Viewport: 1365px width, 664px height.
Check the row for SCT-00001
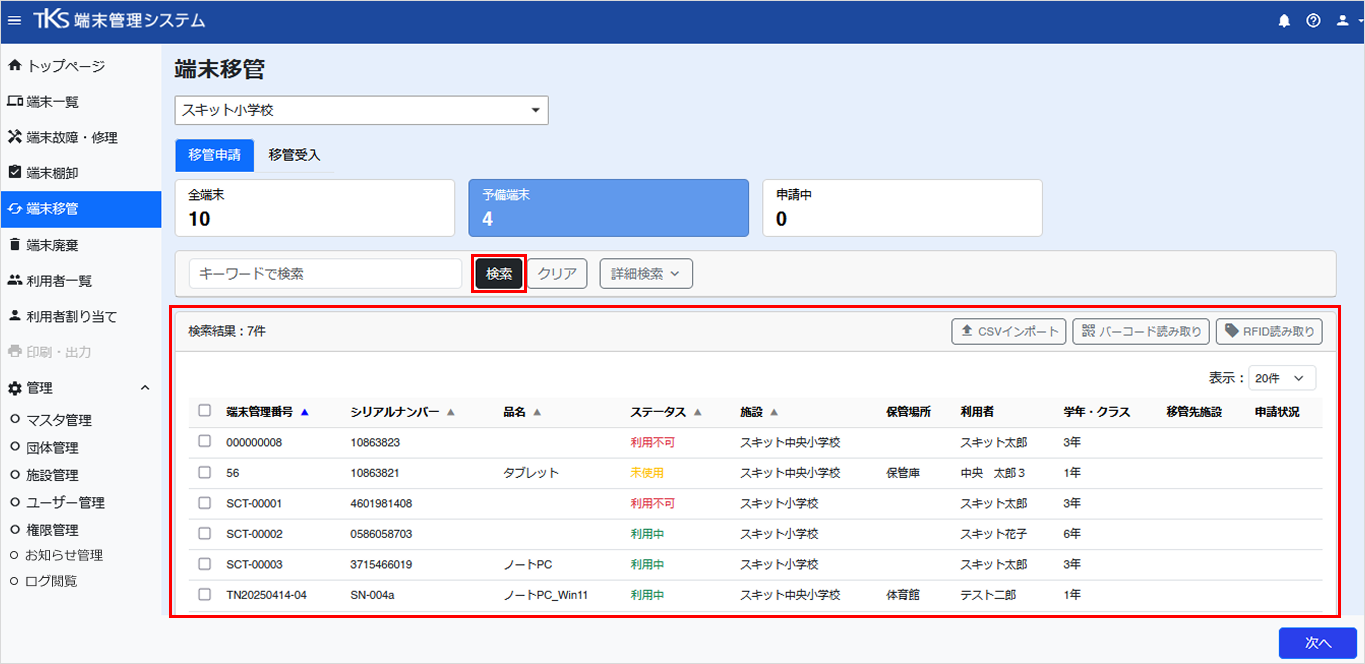[204, 503]
